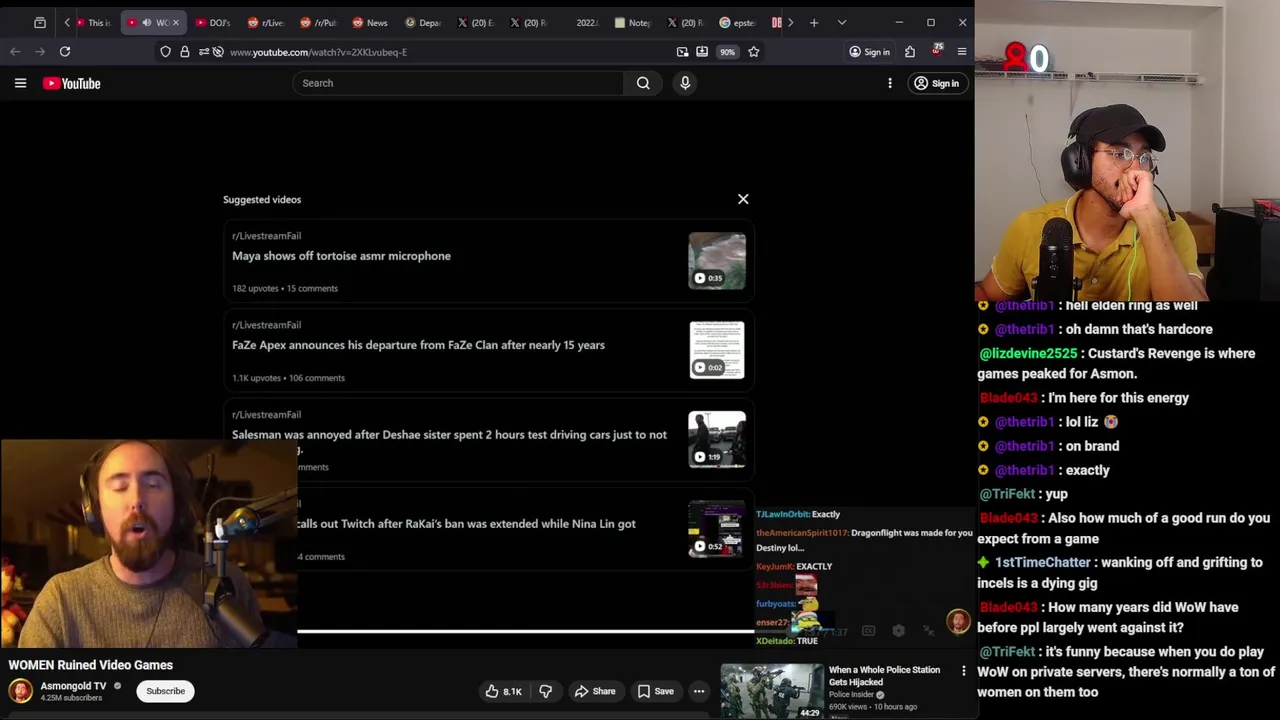This screenshot has height=720, width=1280.
Task: Dislike the video with thumbs down
Action: (545, 691)
